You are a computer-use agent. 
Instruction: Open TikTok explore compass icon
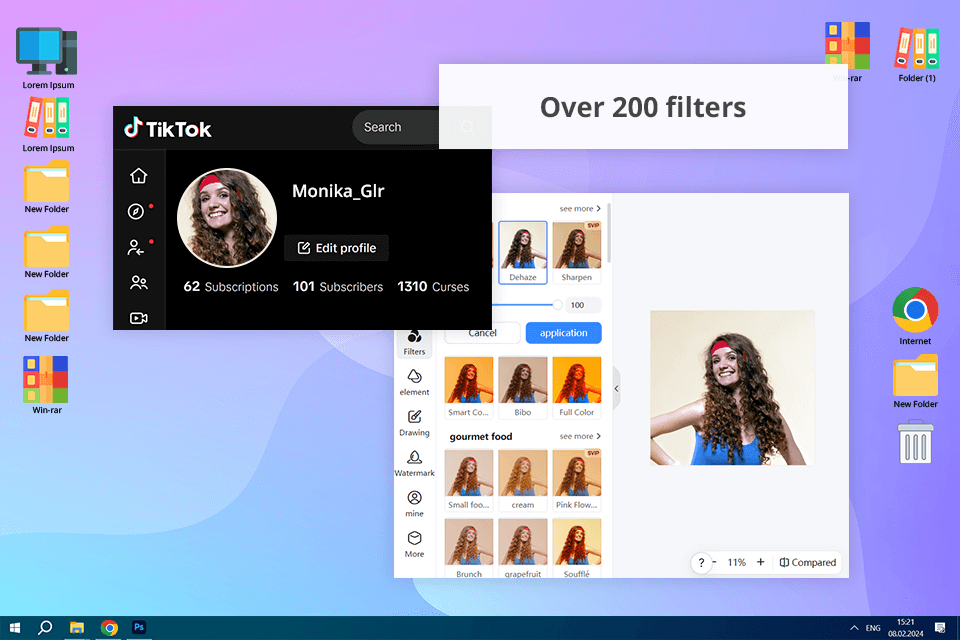(136, 211)
